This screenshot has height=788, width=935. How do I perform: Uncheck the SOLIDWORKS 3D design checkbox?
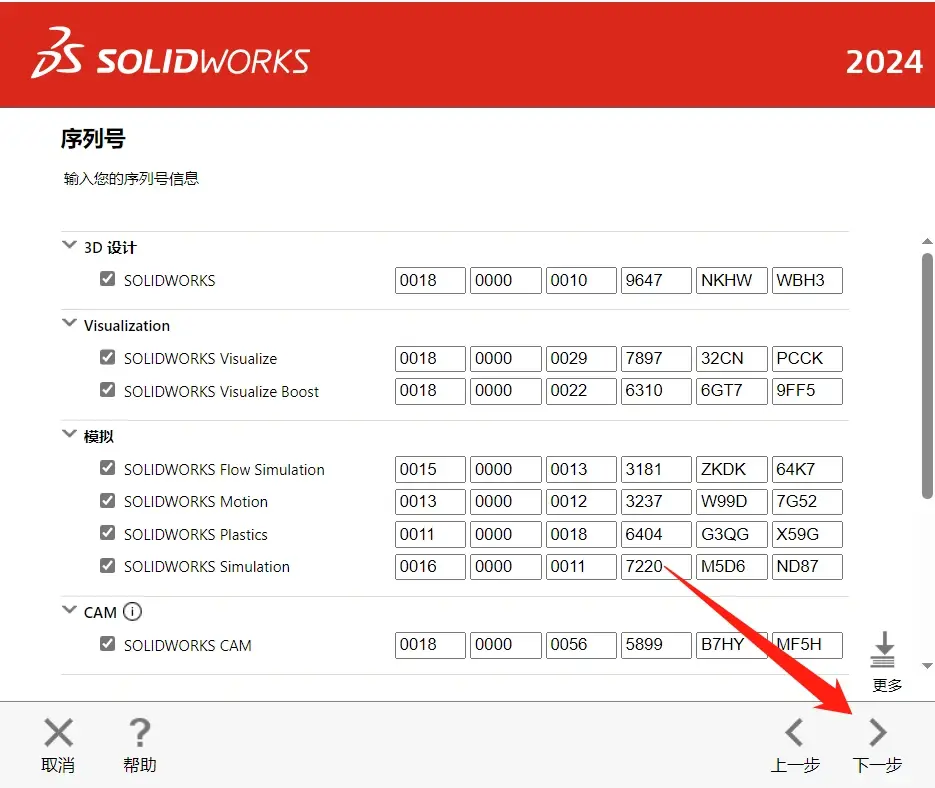tap(107, 279)
